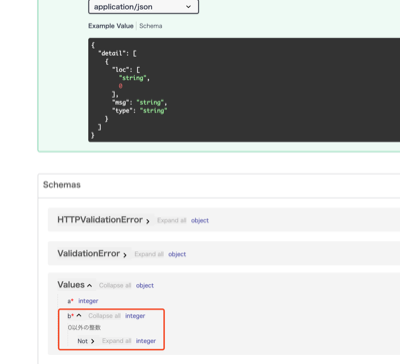Click the object type label beside ValidationError
The image size is (400, 364).
pyautogui.click(x=177, y=254)
